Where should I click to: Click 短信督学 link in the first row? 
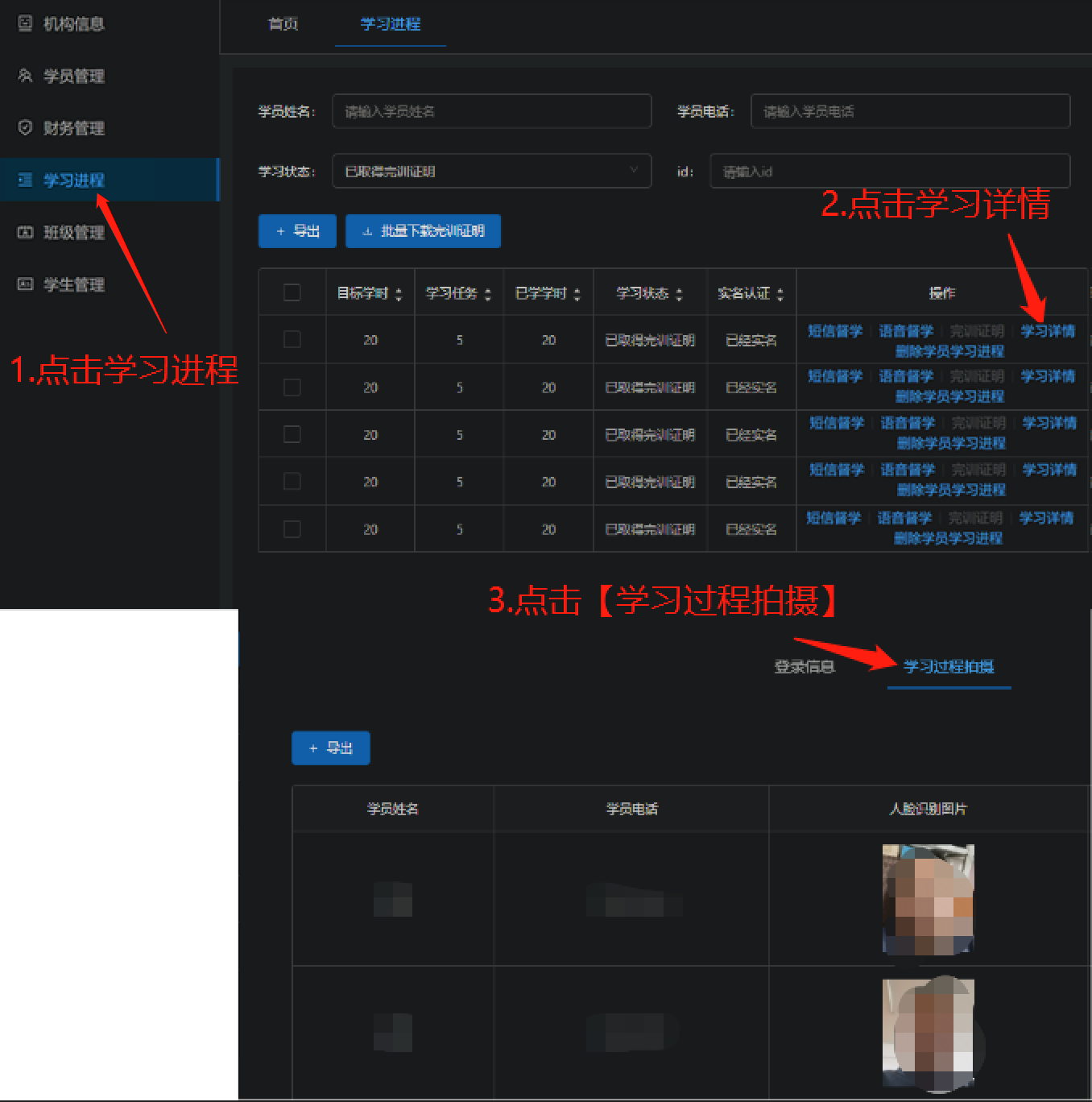[835, 330]
